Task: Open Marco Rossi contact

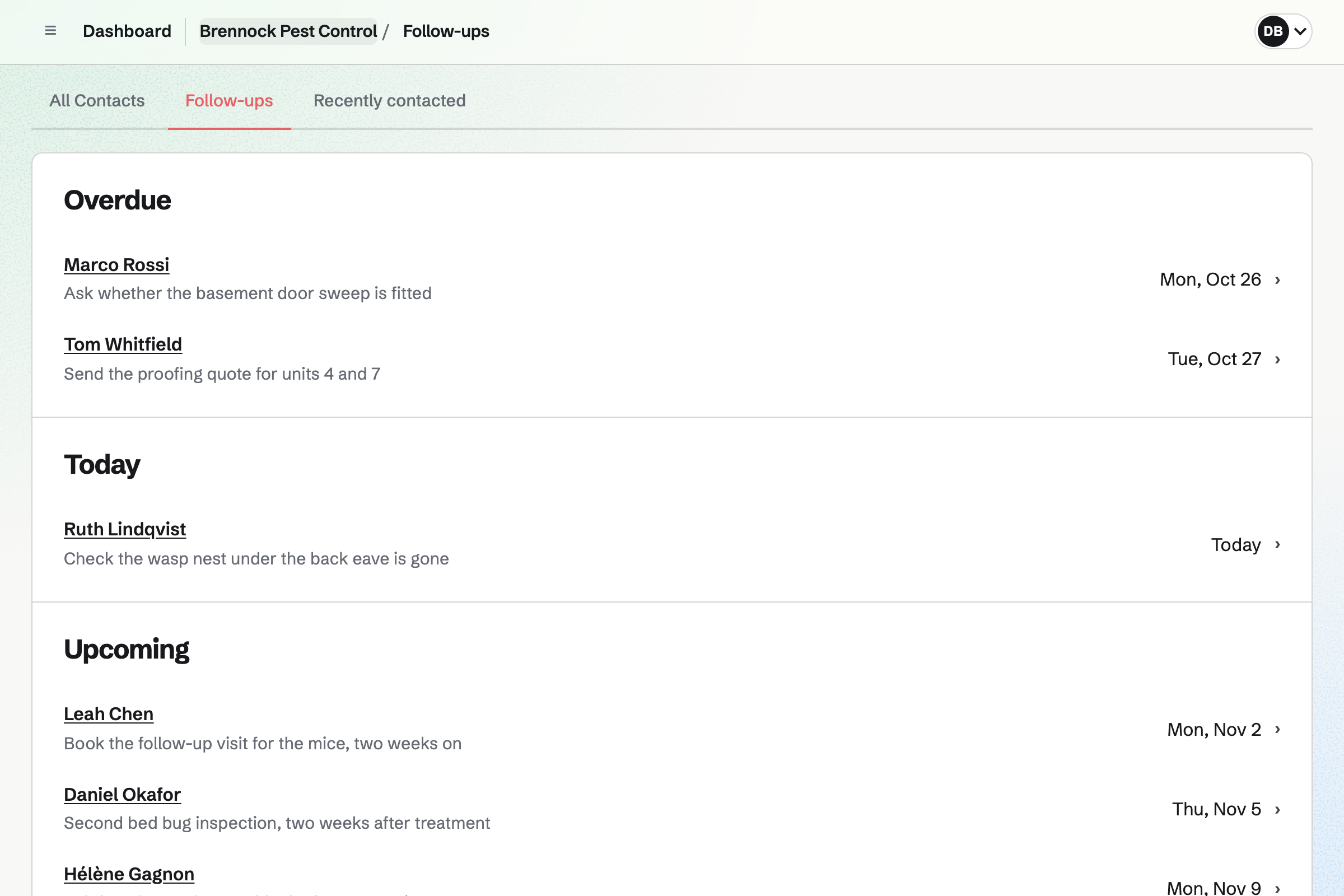Action: [116, 264]
